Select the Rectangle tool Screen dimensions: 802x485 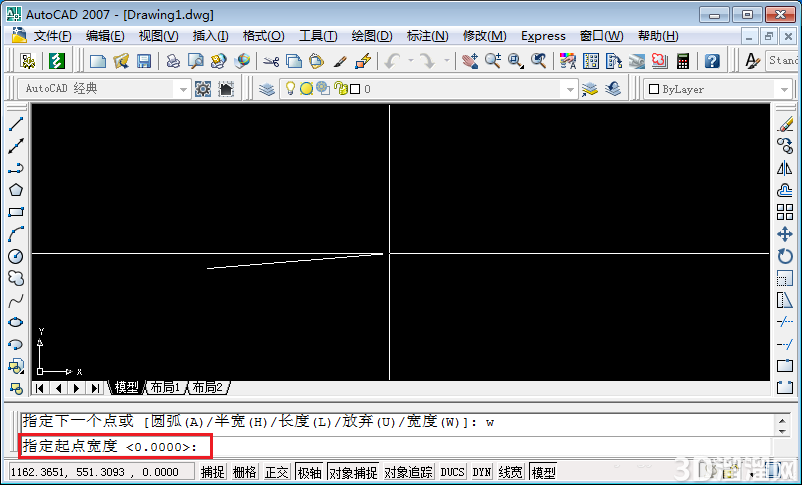tap(16, 212)
